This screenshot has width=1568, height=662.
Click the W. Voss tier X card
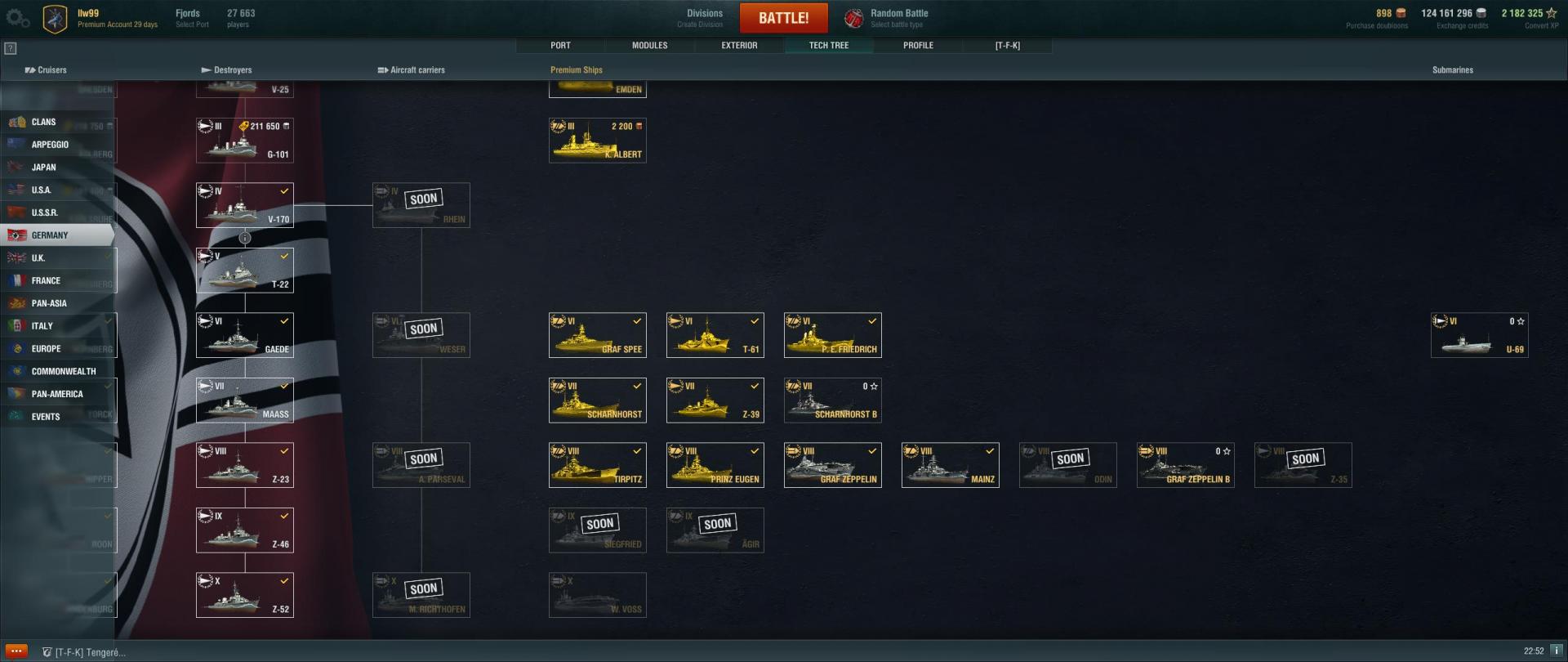(598, 595)
